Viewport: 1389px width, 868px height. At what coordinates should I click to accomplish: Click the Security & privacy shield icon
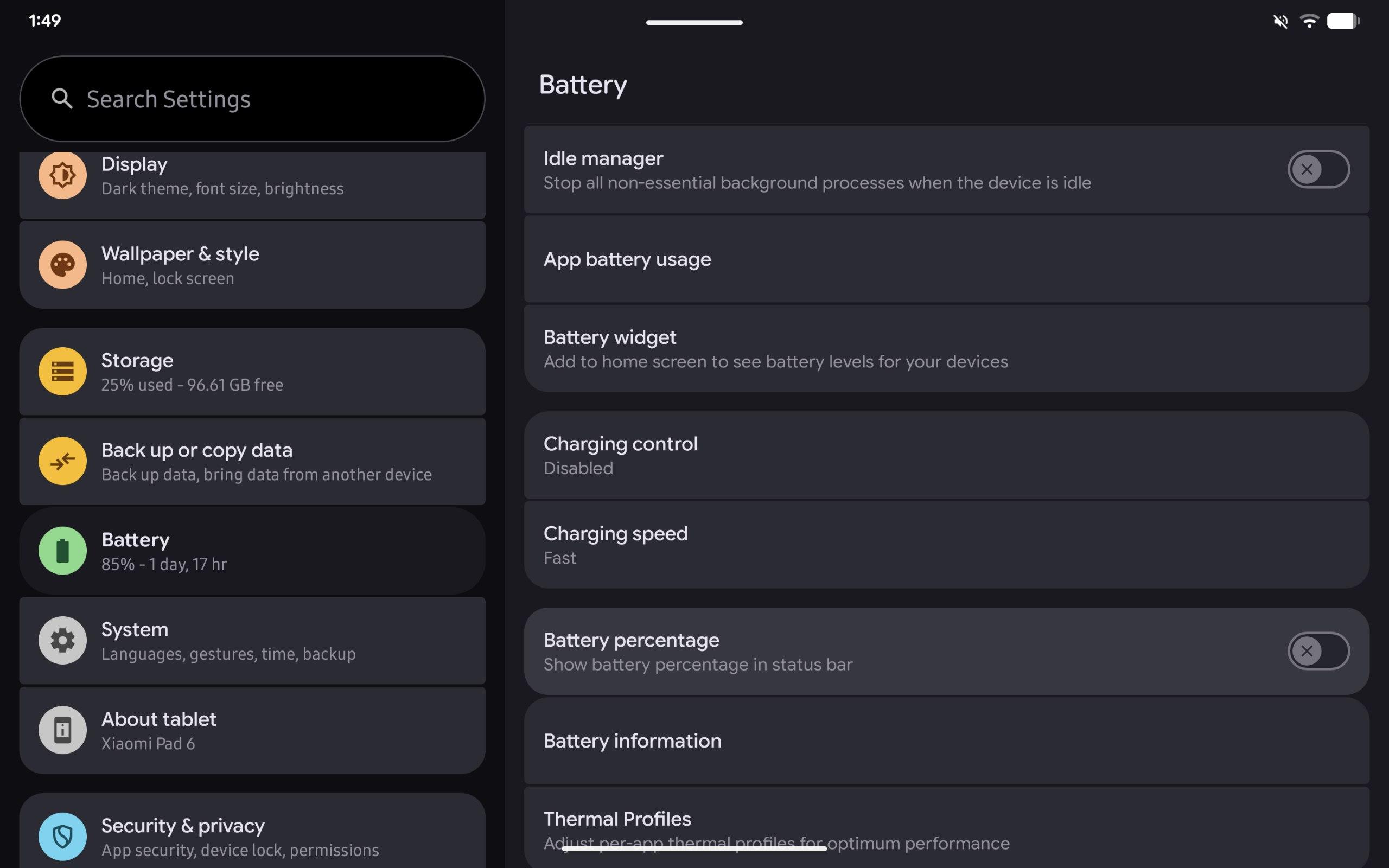pyautogui.click(x=62, y=837)
